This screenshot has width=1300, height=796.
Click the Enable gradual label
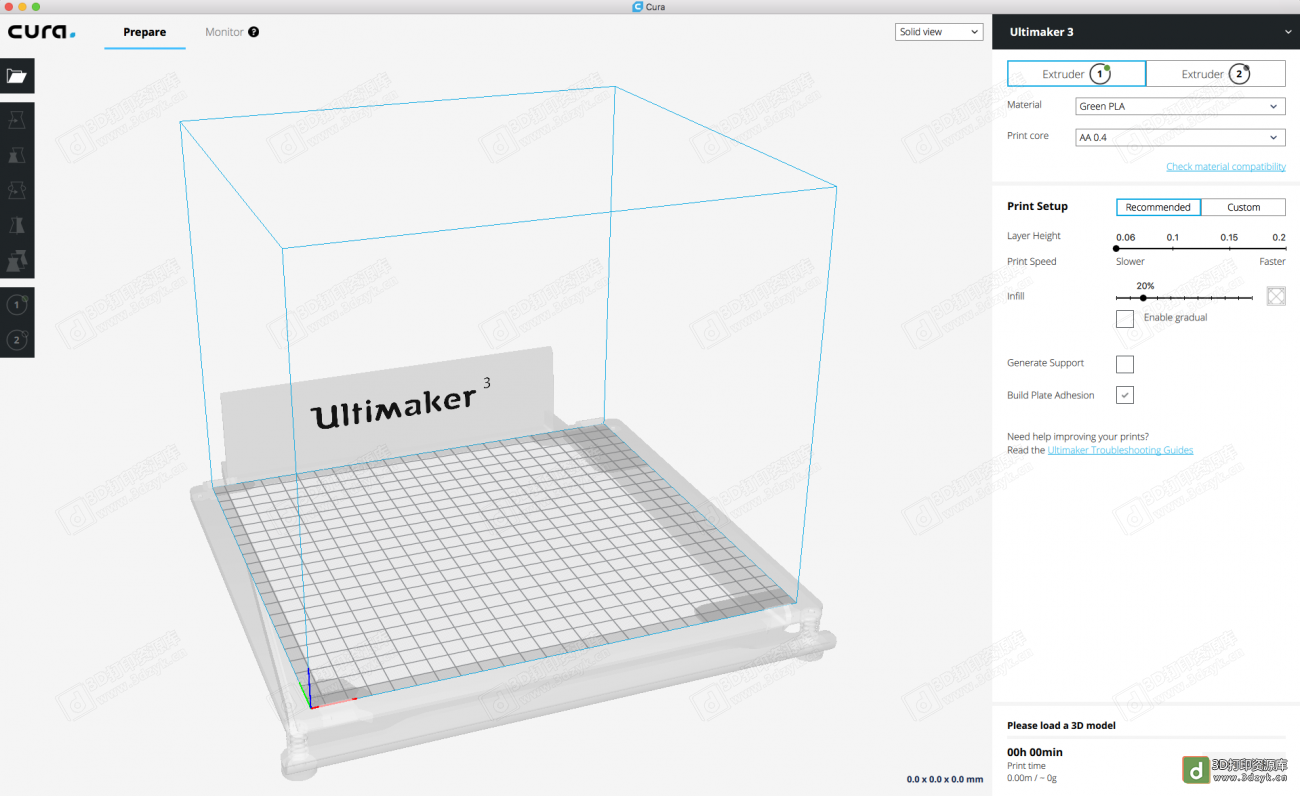pos(1175,317)
